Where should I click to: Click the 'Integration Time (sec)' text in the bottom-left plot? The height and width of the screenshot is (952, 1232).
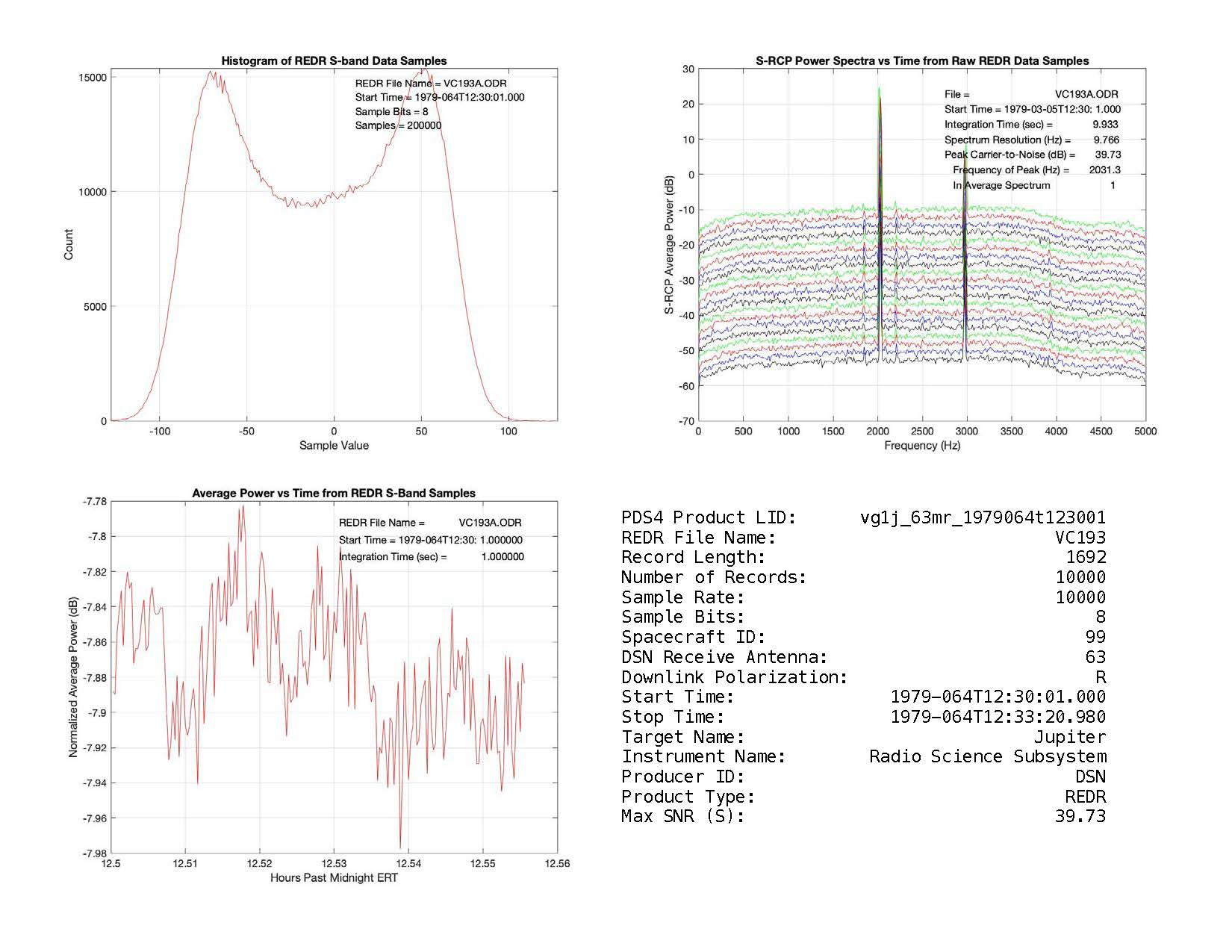pyautogui.click(x=393, y=557)
